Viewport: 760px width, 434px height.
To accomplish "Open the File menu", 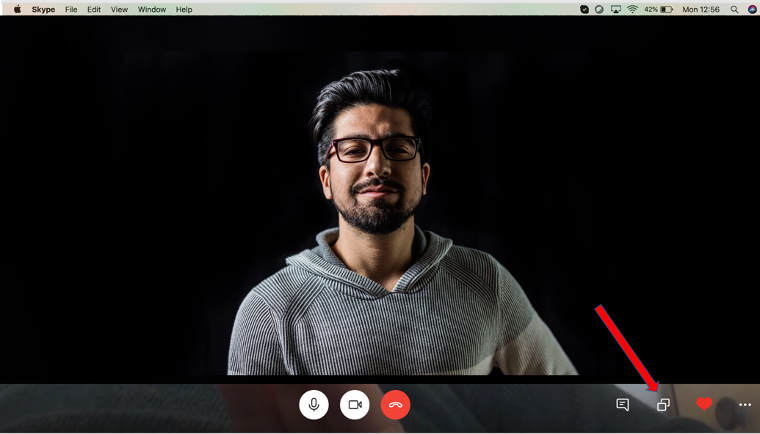I will pyautogui.click(x=71, y=9).
